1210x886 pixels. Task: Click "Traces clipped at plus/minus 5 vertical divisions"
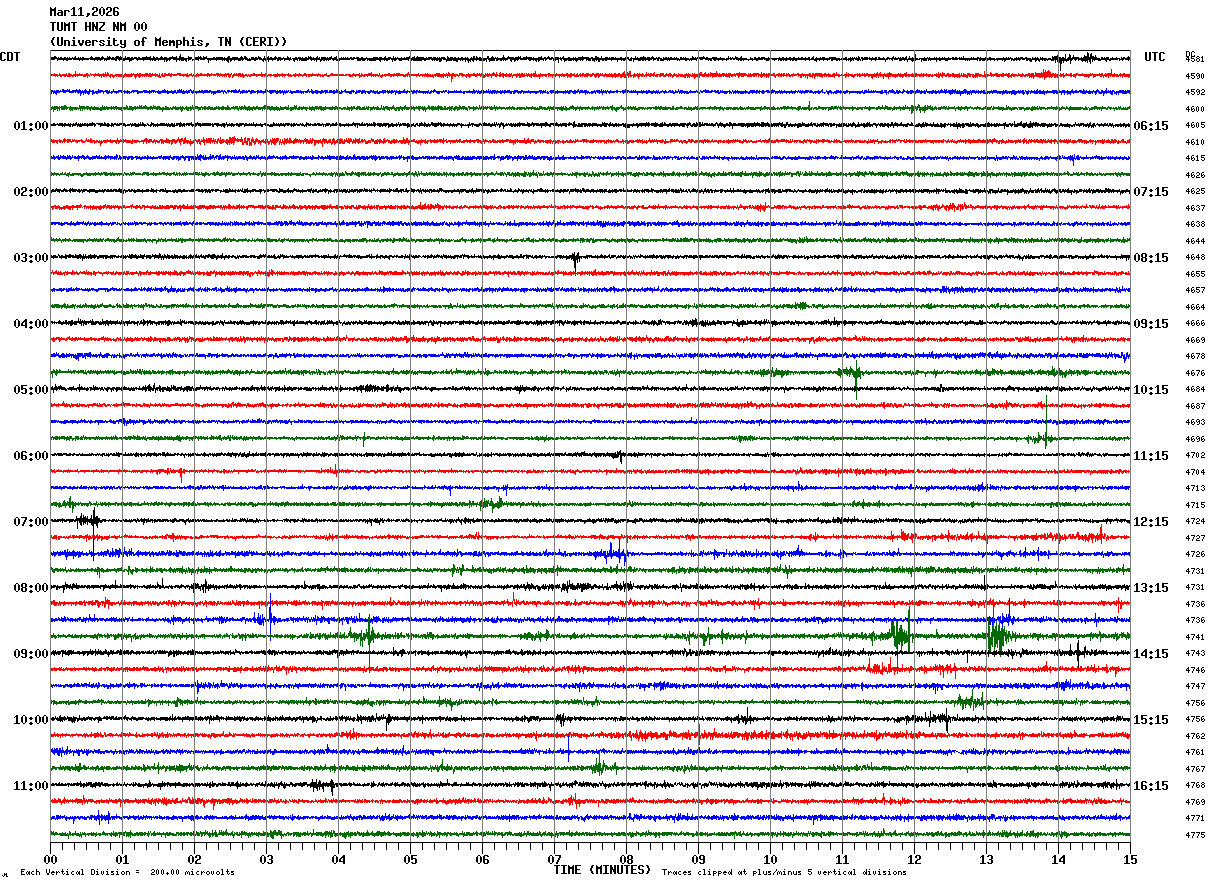point(784,873)
